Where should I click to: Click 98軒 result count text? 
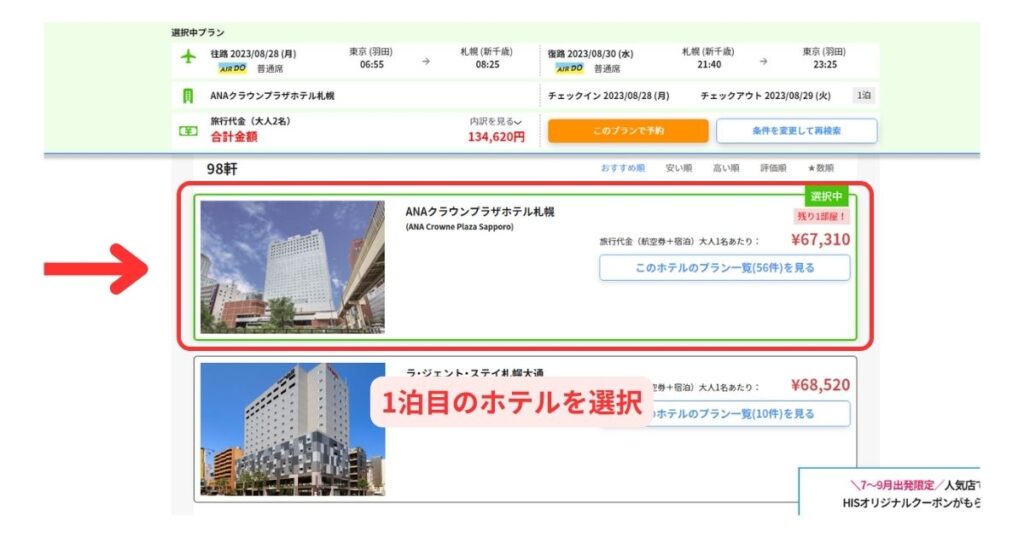click(222, 169)
